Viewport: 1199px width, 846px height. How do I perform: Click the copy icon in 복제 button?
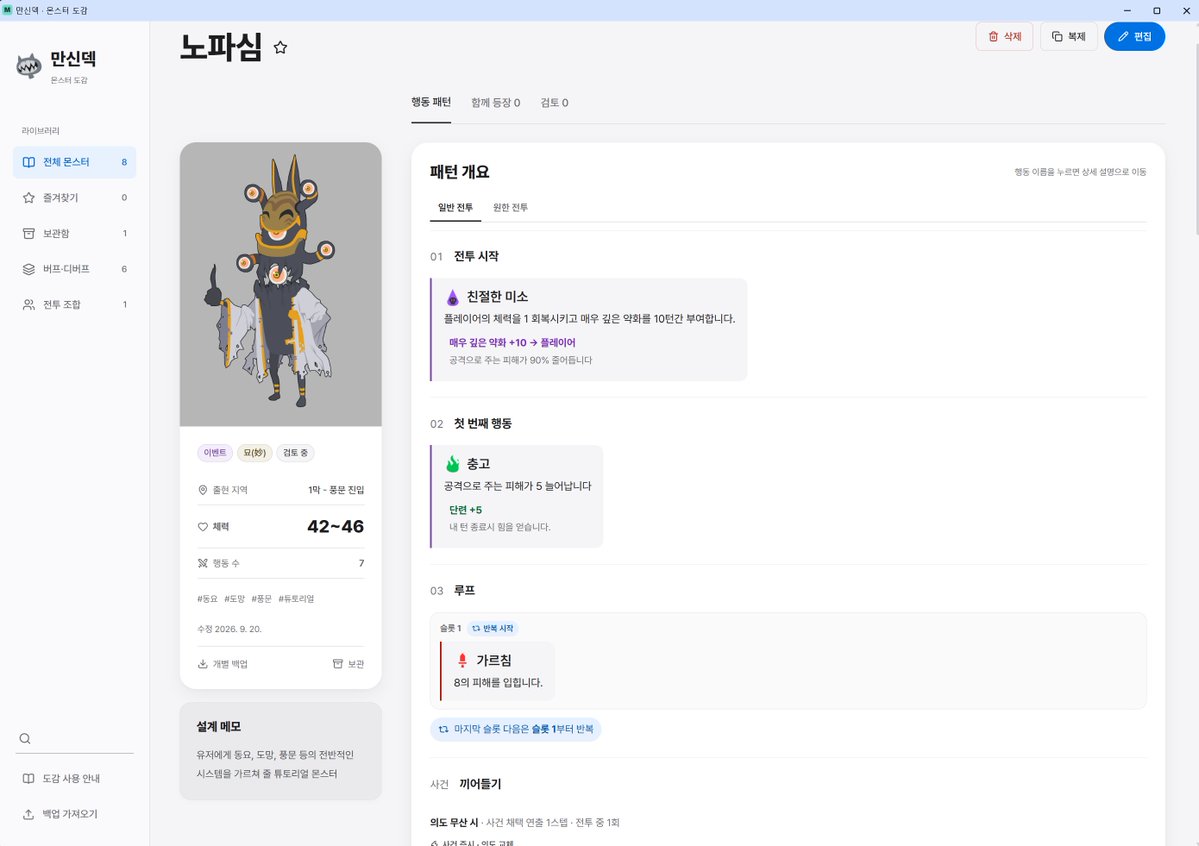click(1057, 37)
